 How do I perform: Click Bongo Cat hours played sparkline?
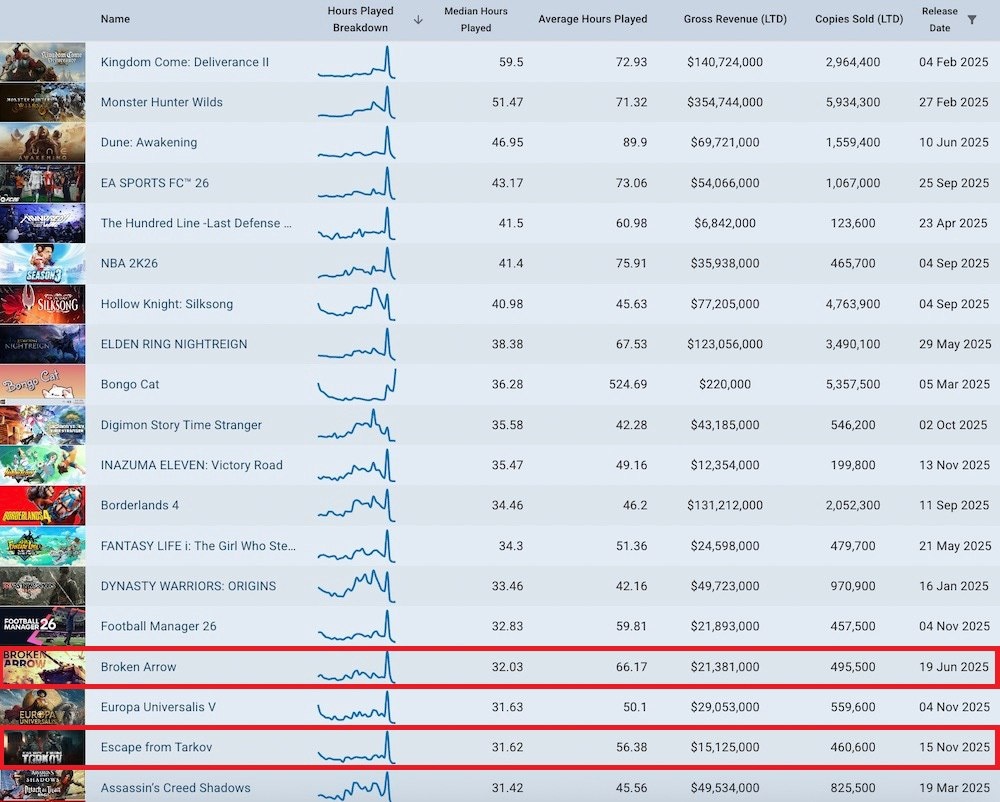pyautogui.click(x=357, y=385)
